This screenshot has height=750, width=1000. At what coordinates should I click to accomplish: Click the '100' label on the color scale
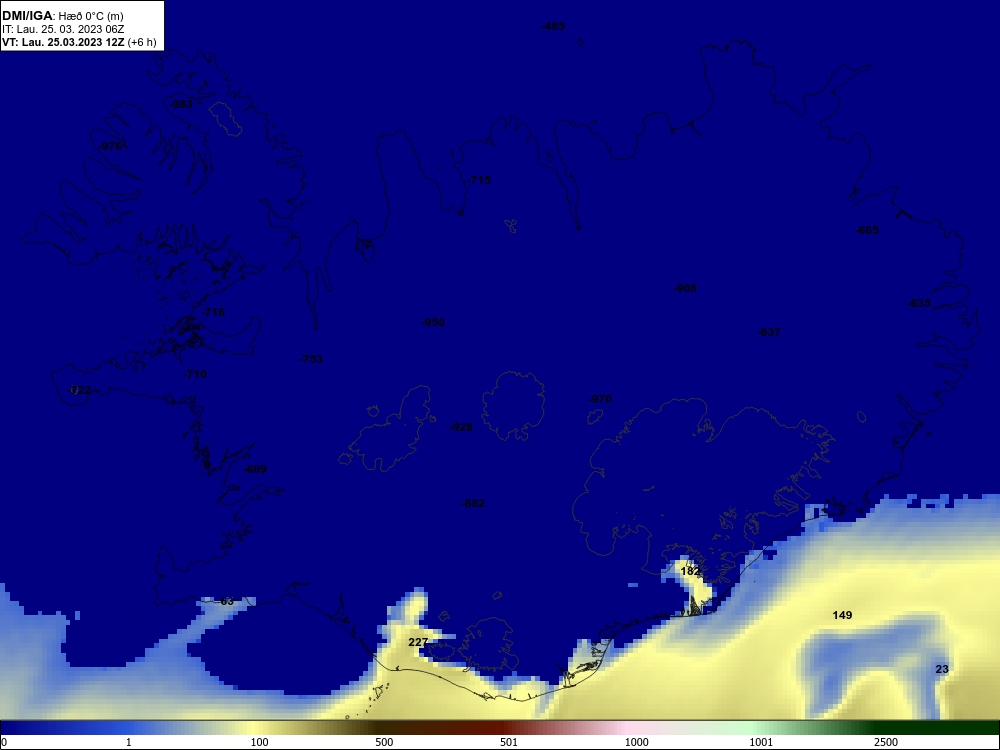click(x=260, y=742)
